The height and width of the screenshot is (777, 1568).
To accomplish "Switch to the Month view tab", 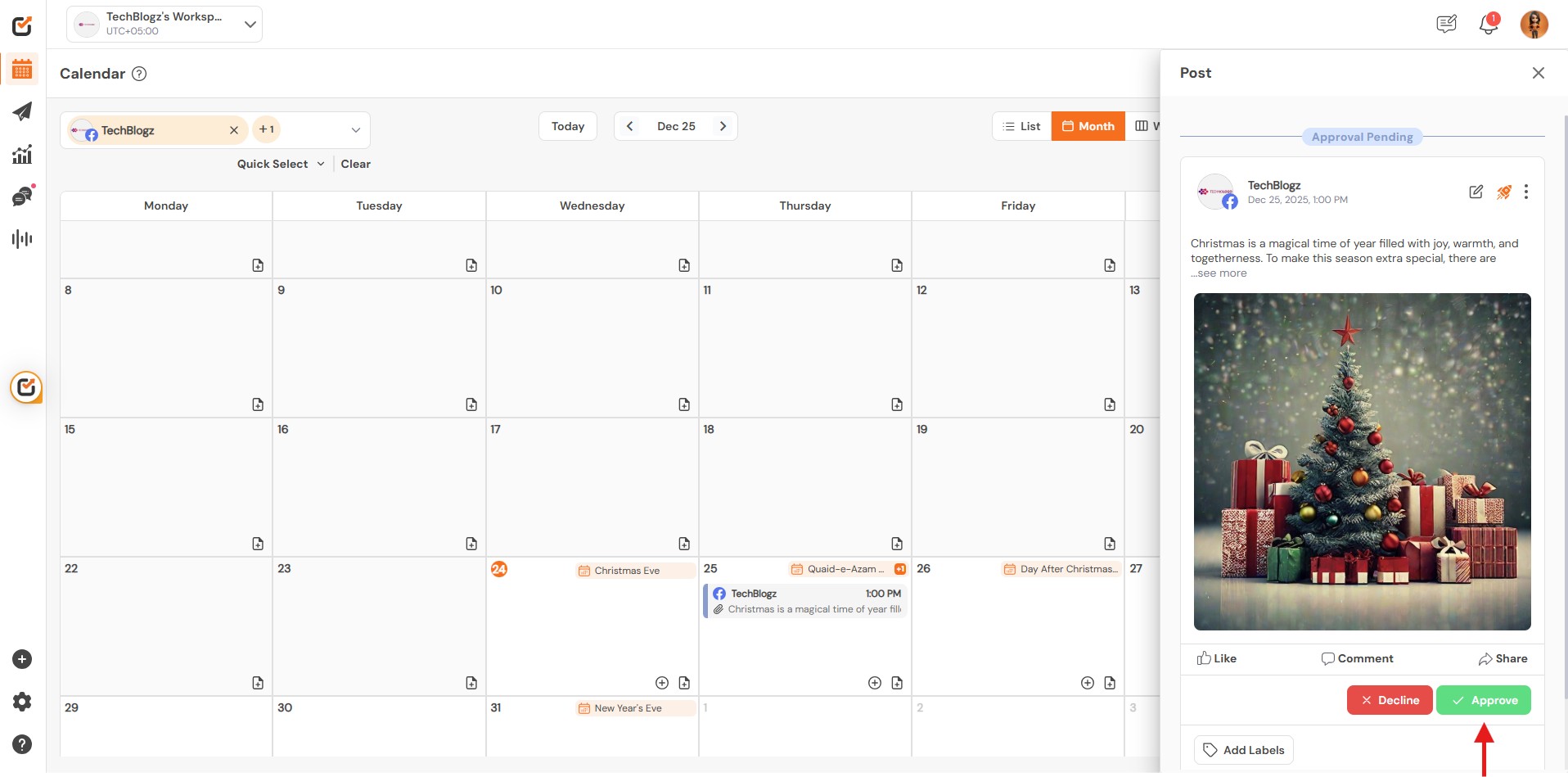I will click(1088, 126).
